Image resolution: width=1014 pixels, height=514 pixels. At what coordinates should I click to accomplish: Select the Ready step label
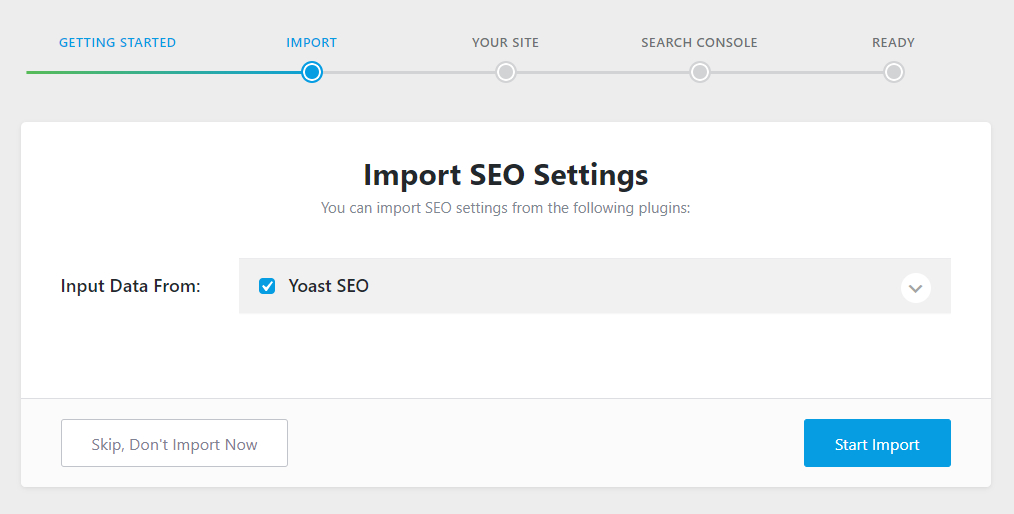click(x=893, y=43)
